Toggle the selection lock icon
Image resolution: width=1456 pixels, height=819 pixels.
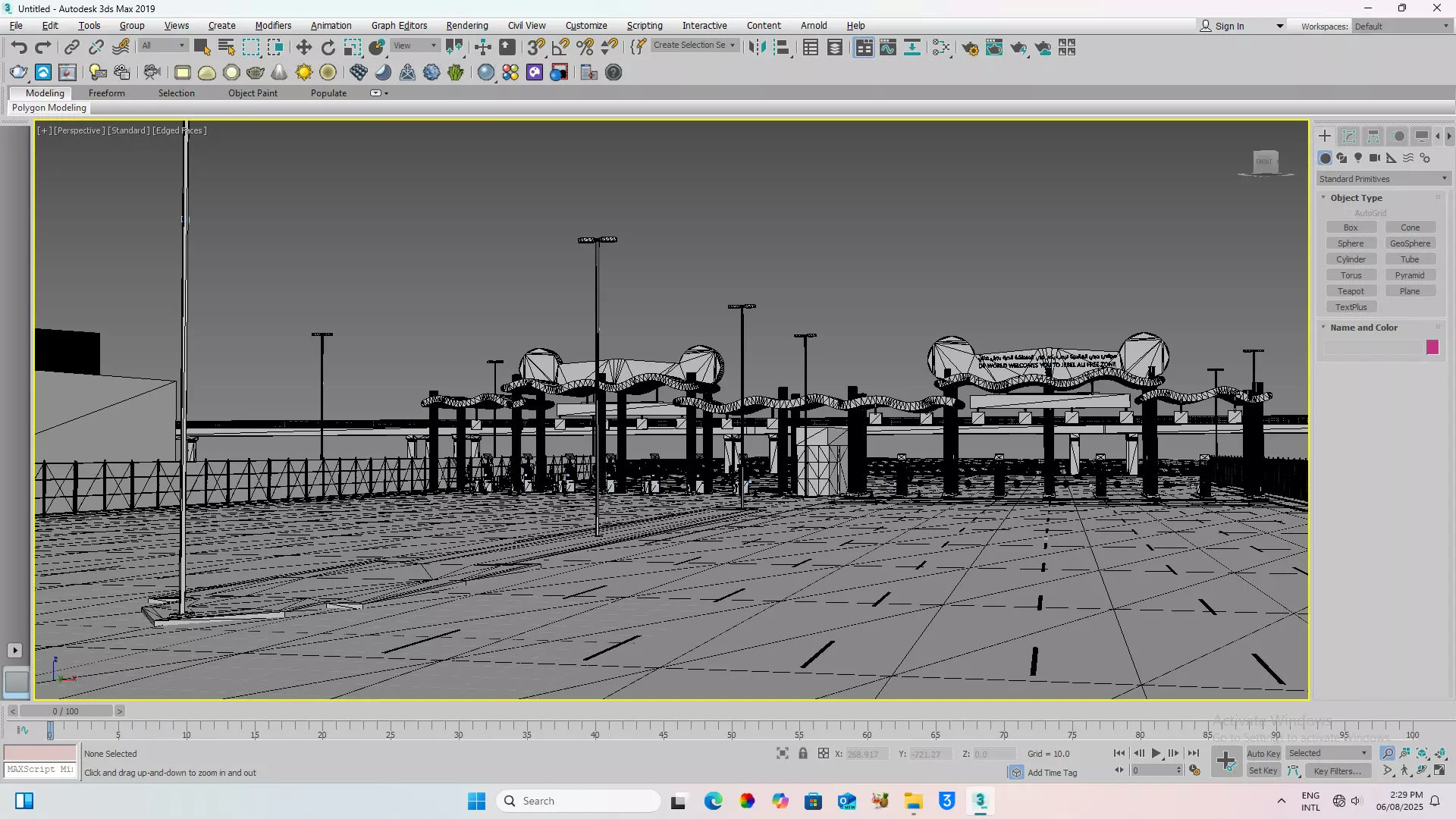803,753
